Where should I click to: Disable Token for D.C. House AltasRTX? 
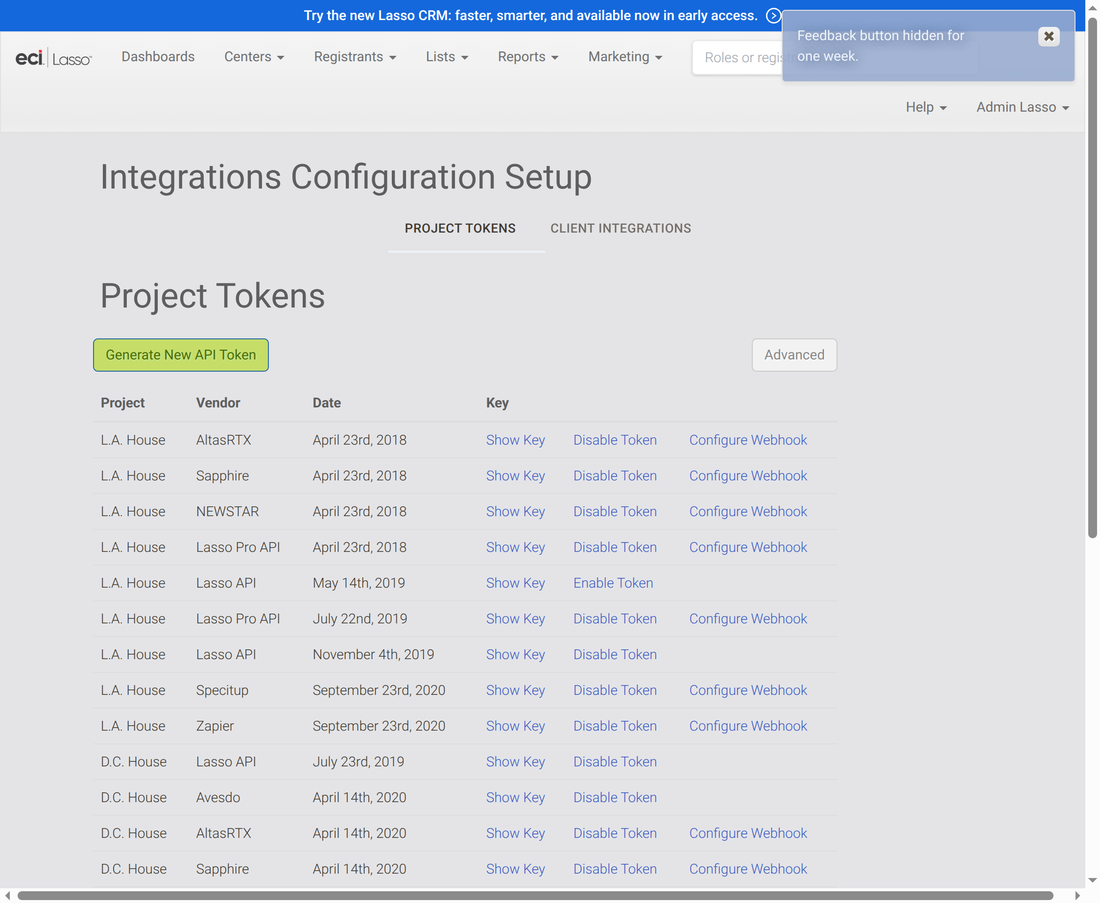coord(615,834)
